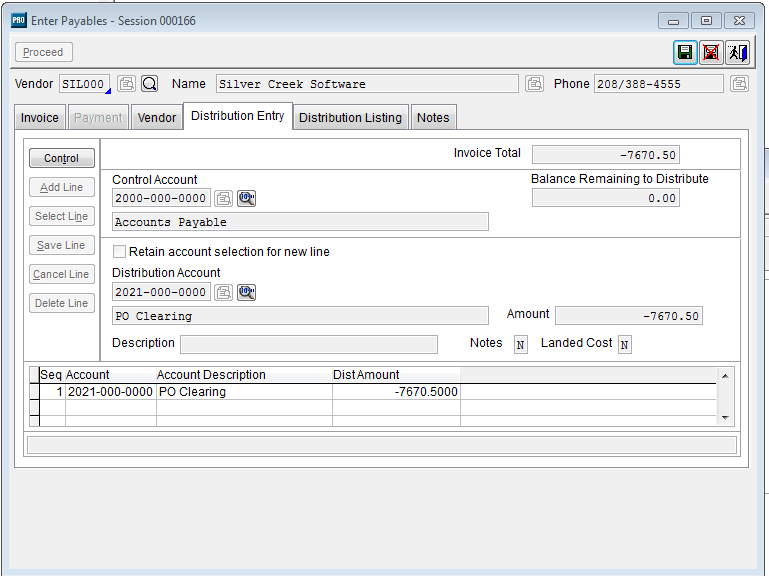
Task: Close the Enter Payables window
Action: coord(739,21)
